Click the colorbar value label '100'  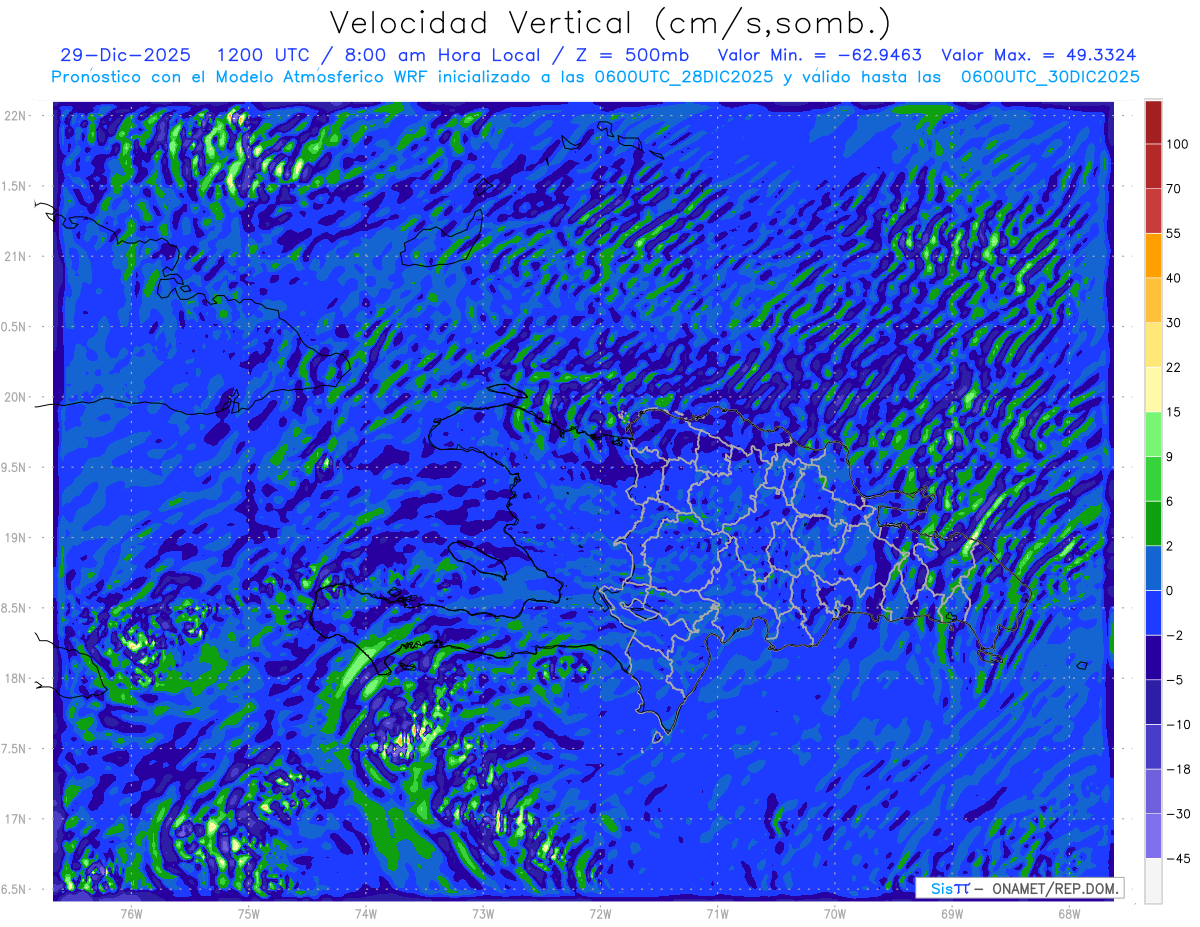click(x=1178, y=144)
